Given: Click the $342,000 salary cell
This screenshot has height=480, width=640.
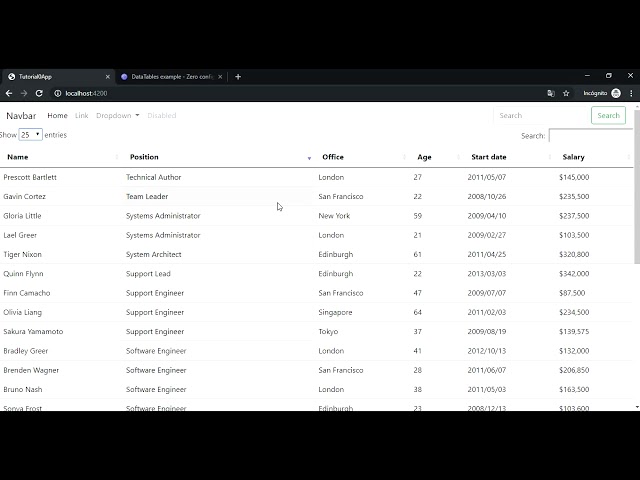Looking at the screenshot, I should click(574, 274).
